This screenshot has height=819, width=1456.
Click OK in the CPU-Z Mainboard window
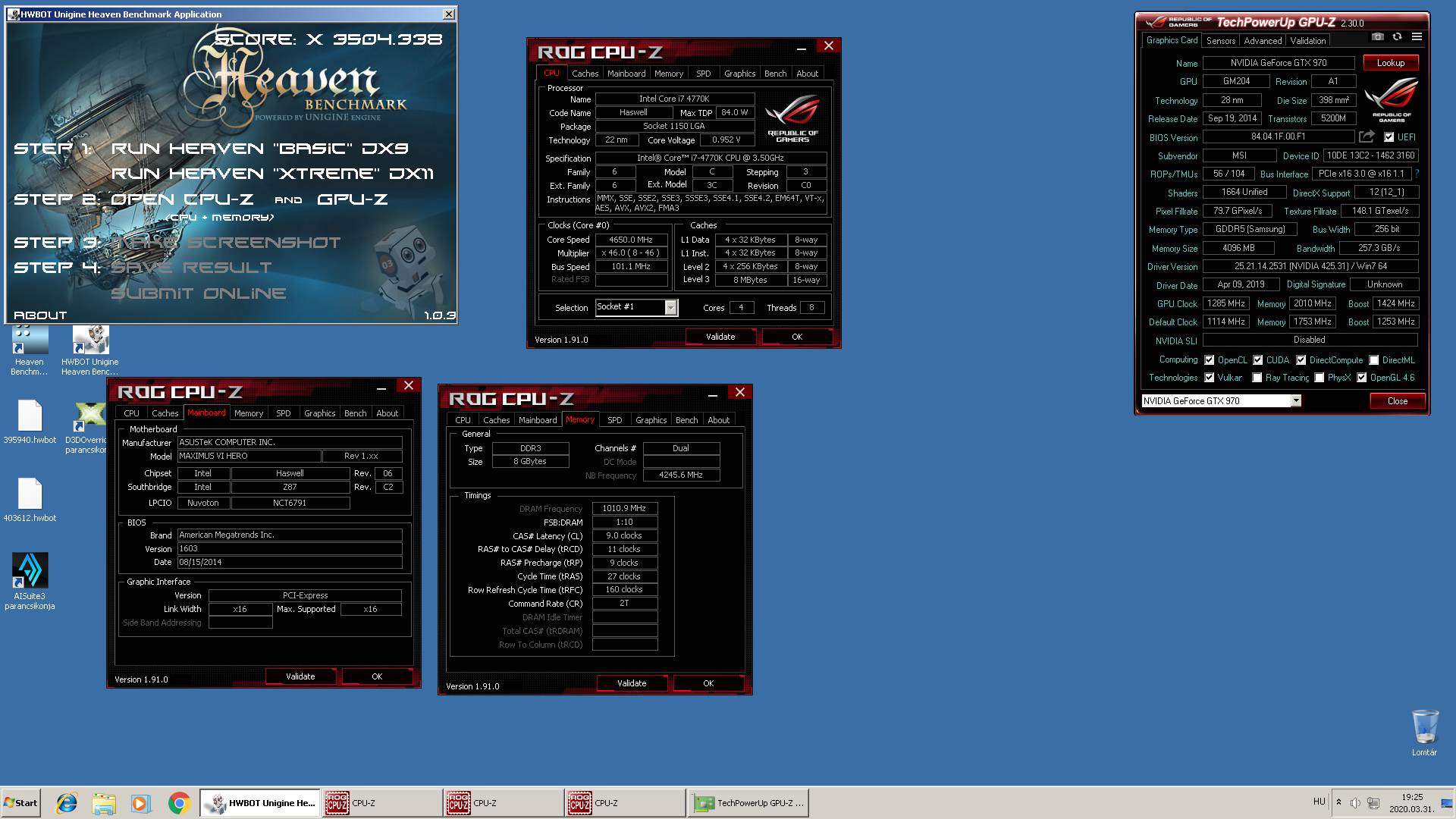click(x=377, y=676)
